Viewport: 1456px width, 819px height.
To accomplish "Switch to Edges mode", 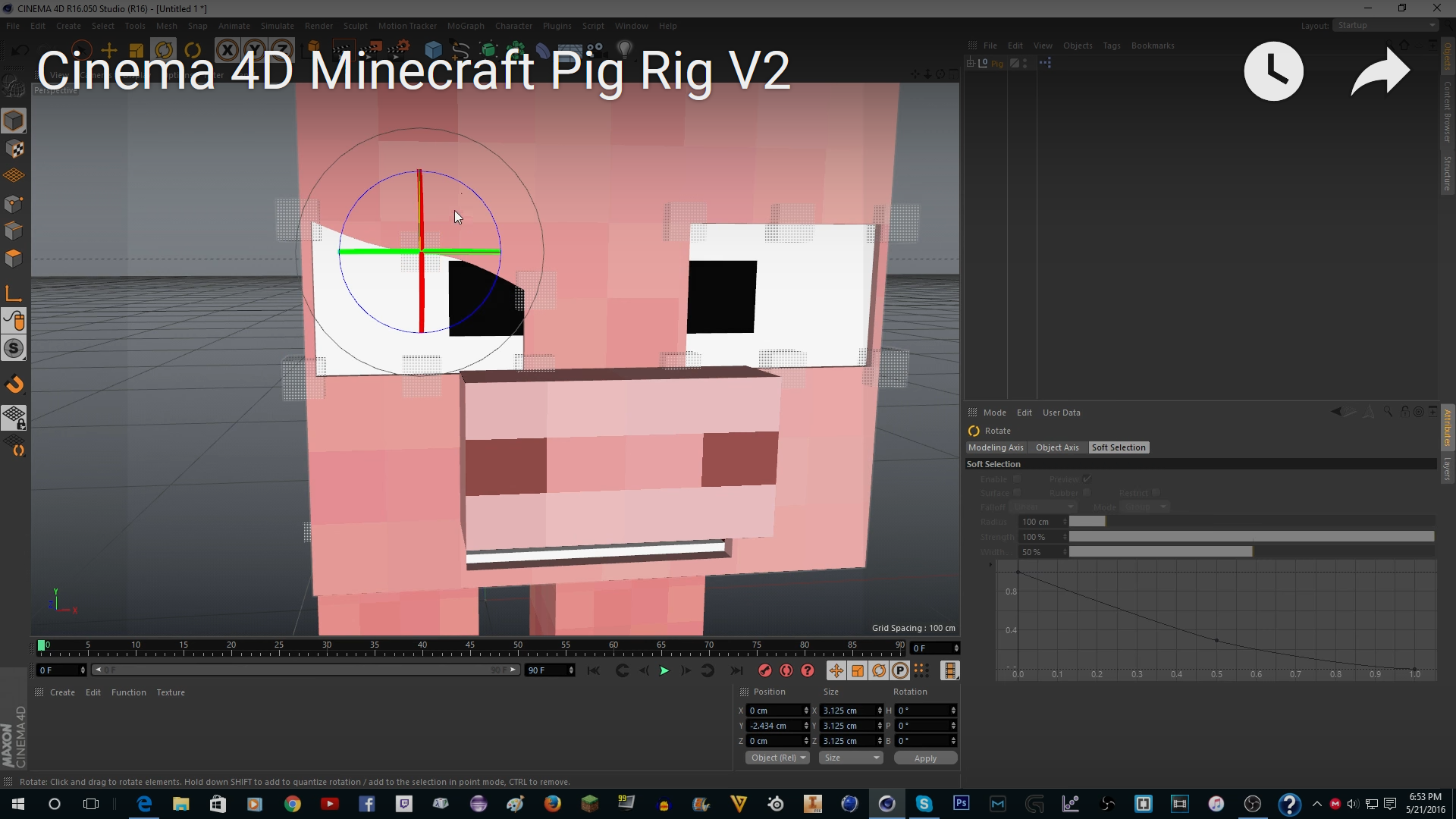I will (14, 231).
